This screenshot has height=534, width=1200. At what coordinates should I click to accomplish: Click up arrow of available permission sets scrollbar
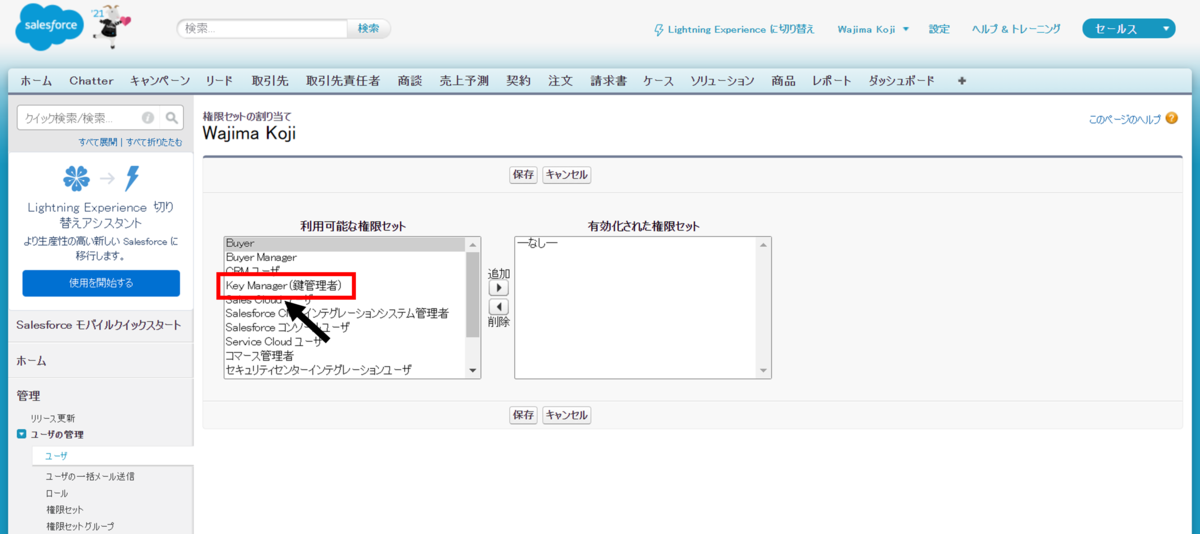click(x=473, y=244)
